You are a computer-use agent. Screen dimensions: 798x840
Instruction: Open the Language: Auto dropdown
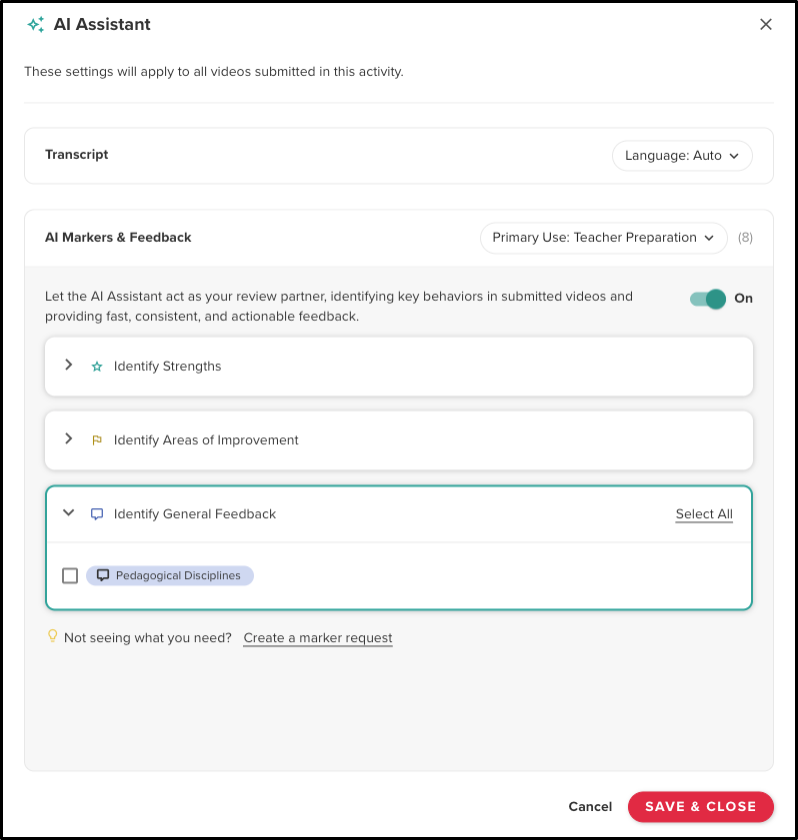[682, 156]
